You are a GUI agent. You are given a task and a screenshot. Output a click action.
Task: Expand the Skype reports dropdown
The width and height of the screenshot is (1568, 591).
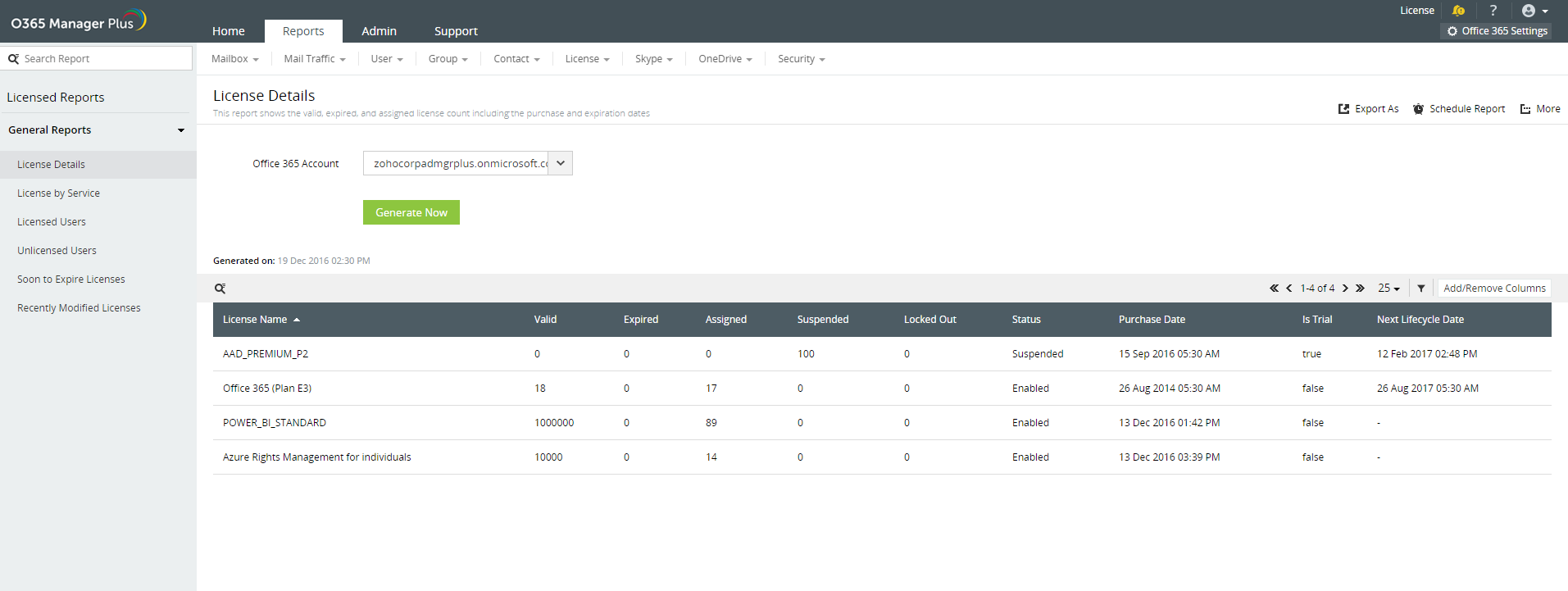coord(654,59)
